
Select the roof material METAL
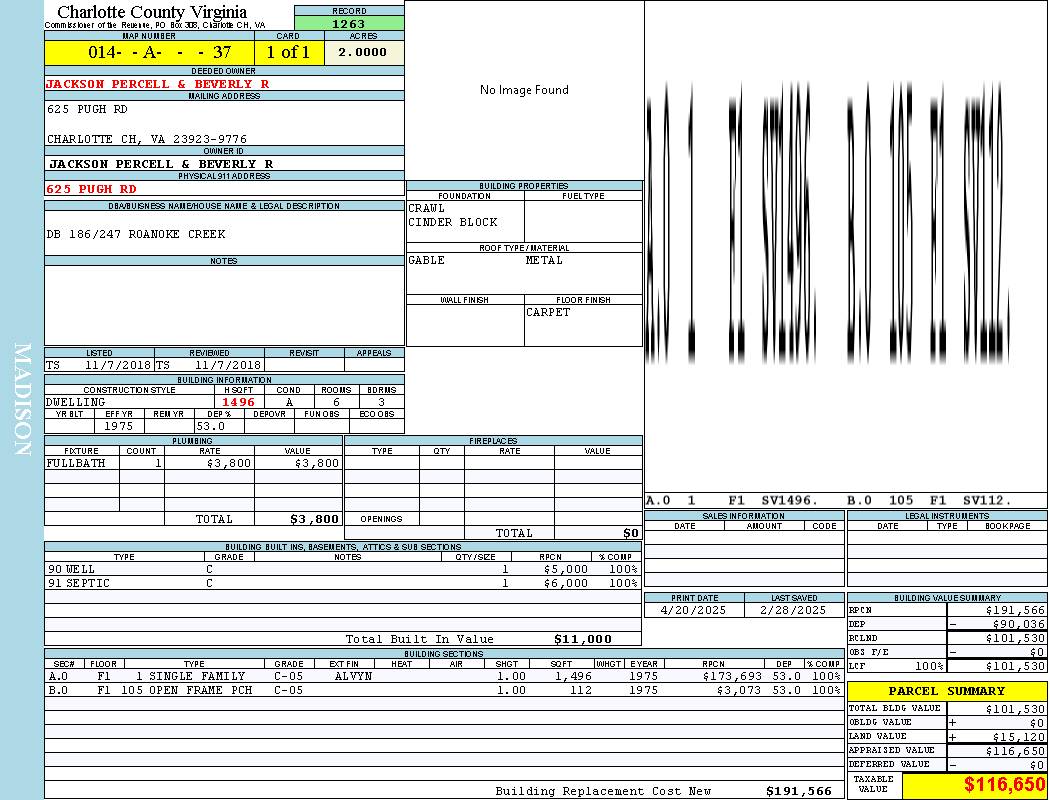pyautogui.click(x=544, y=260)
